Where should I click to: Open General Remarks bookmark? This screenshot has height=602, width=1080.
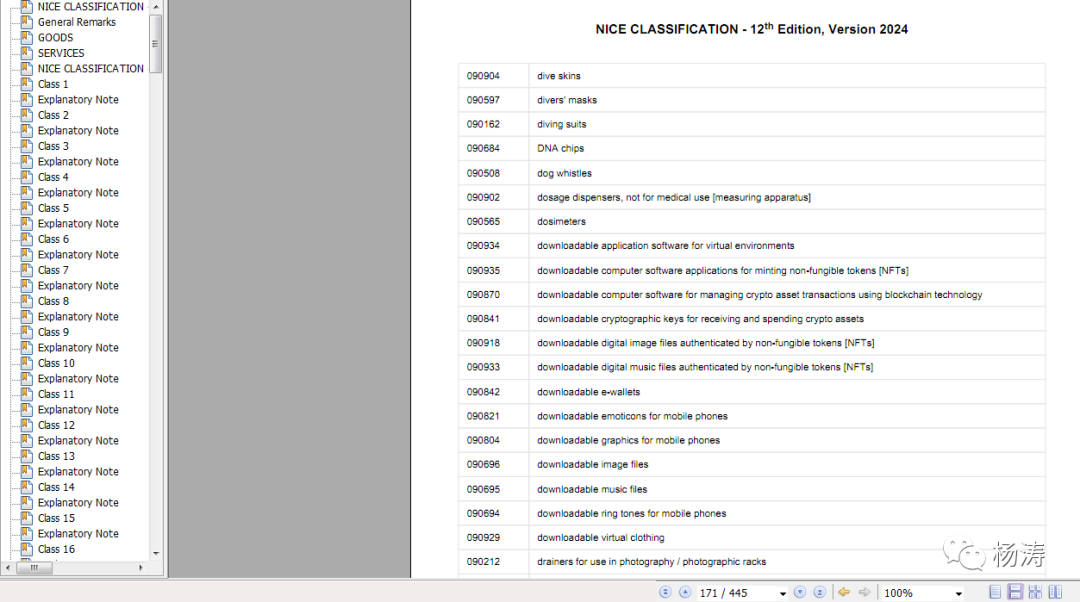tap(76, 22)
